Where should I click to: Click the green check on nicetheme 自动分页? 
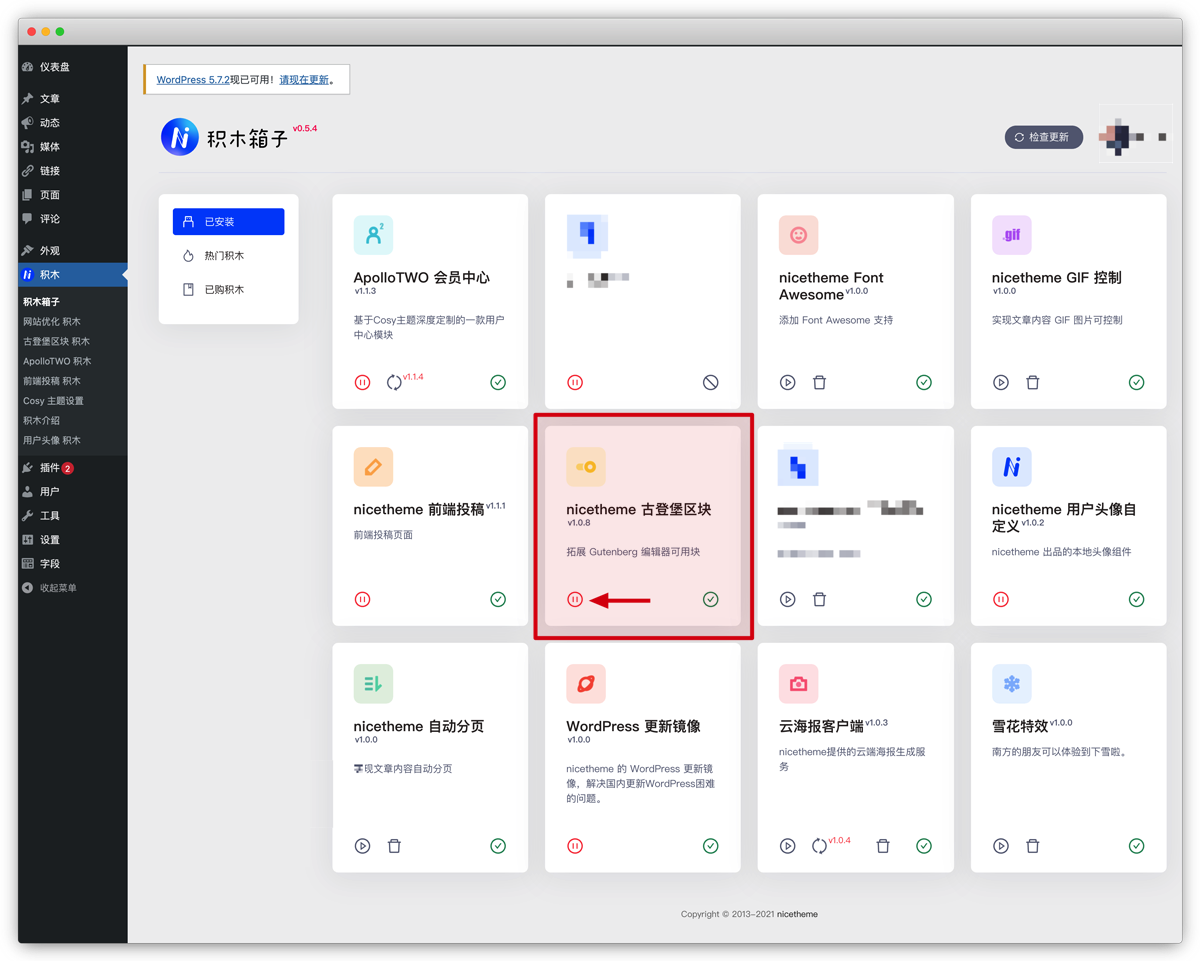[498, 846]
